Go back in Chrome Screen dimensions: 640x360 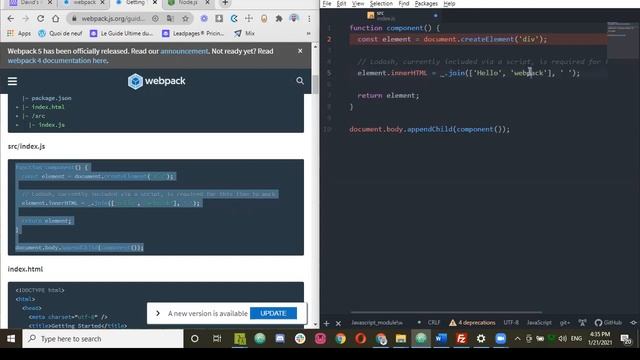(x=11, y=18)
